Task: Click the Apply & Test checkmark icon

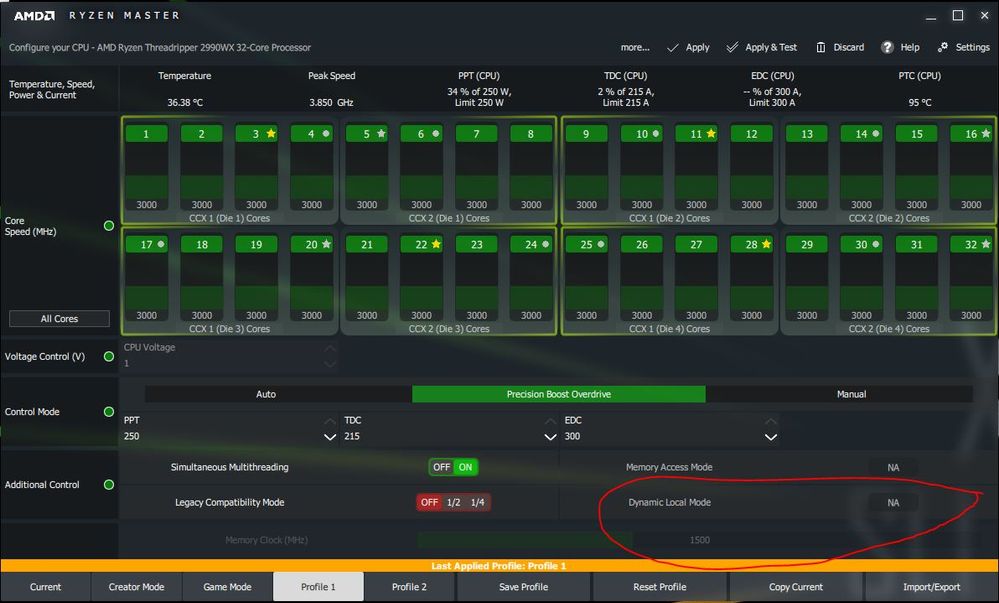Action: 732,48
